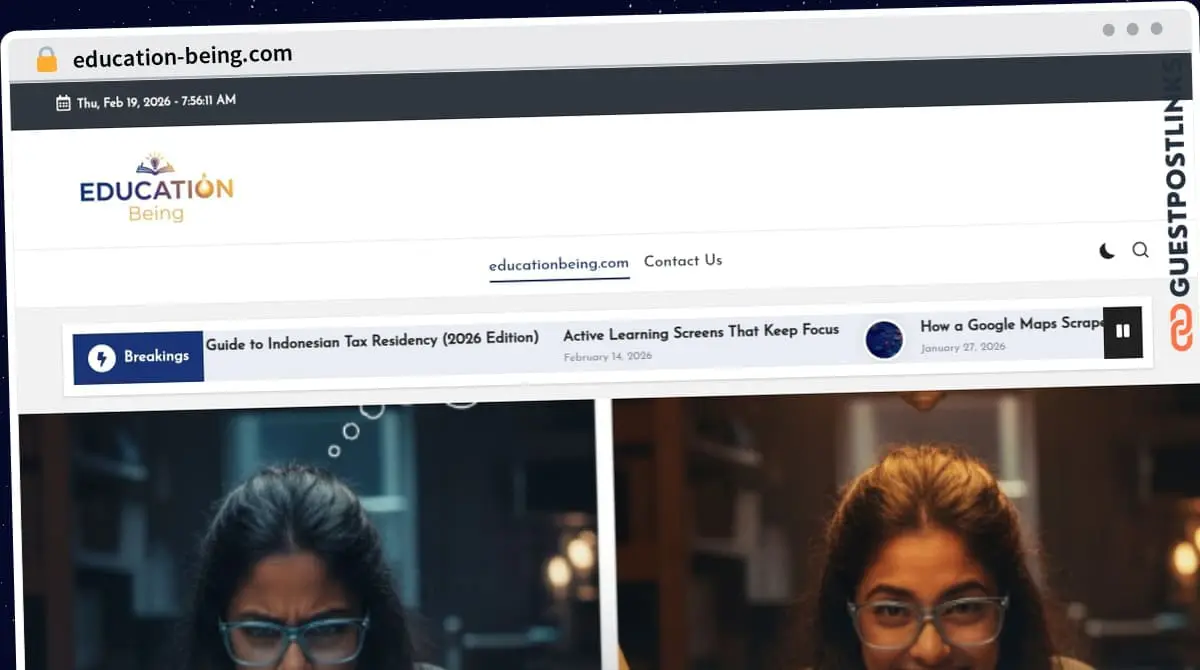Click the How a Google Maps Scraper headline

(1010, 324)
